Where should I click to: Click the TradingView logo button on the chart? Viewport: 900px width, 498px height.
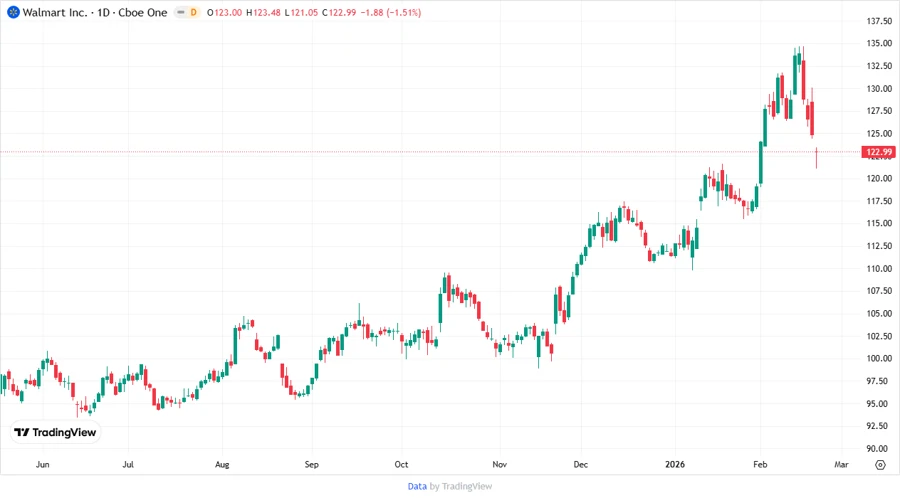(55, 433)
